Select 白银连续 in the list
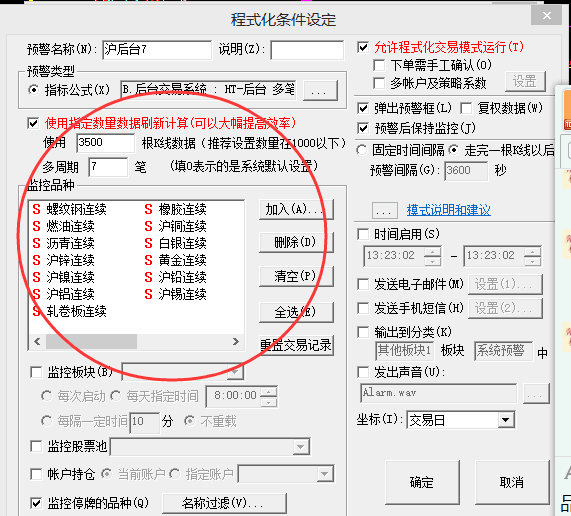The image size is (571, 516). point(176,243)
